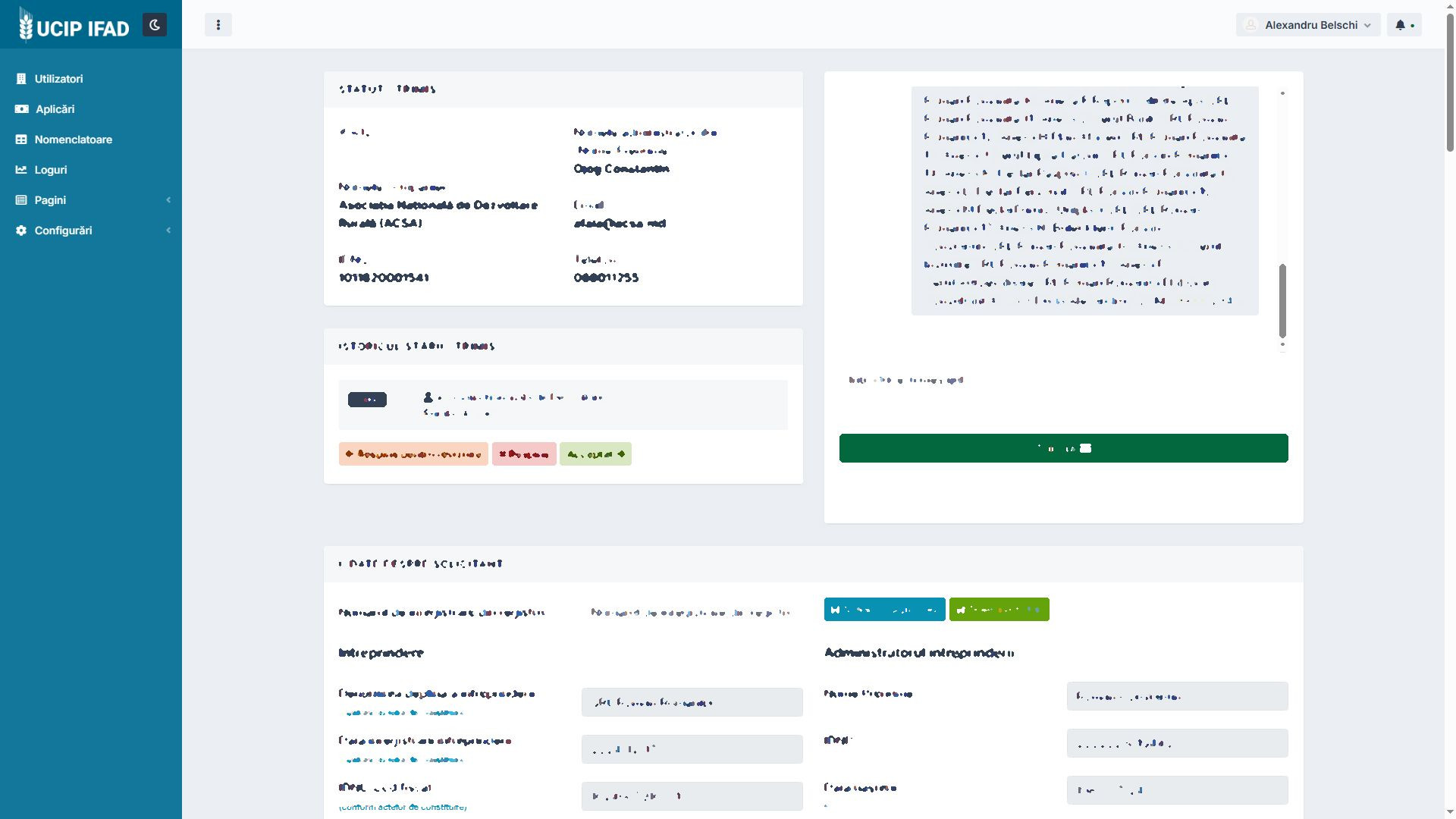Click the Aplicări sidebar icon
The image size is (1456, 819).
21,109
